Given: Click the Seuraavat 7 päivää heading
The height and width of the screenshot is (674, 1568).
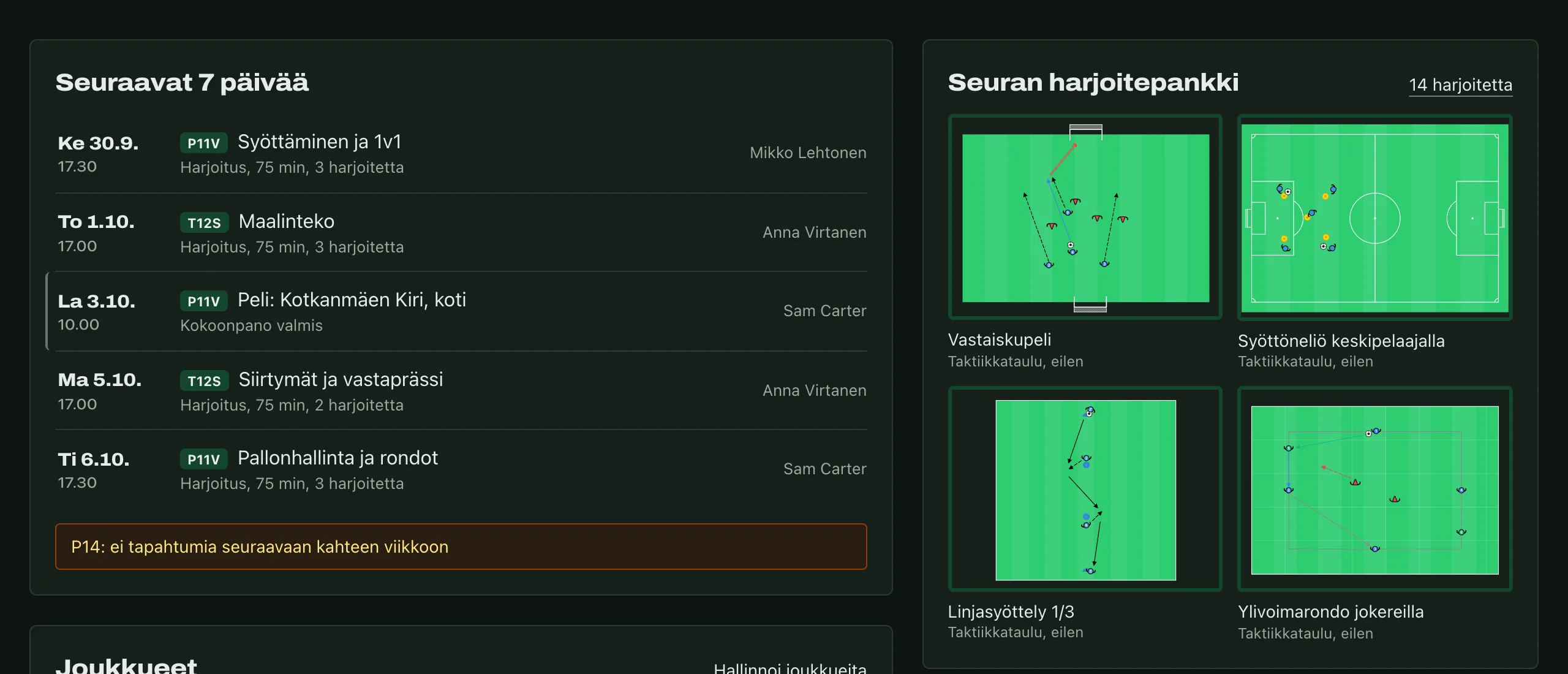Looking at the screenshot, I should pos(182,83).
